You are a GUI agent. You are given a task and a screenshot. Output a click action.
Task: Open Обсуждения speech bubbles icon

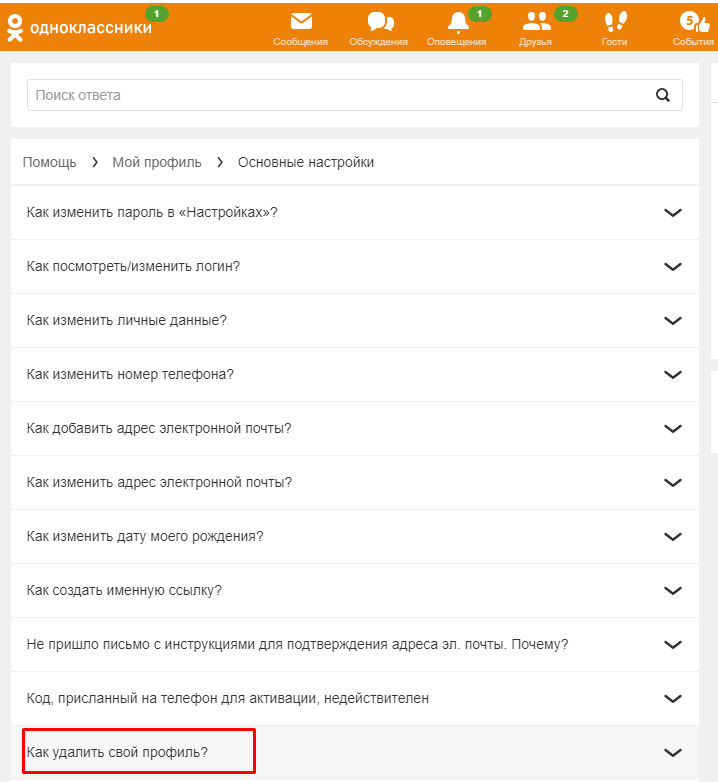380,22
